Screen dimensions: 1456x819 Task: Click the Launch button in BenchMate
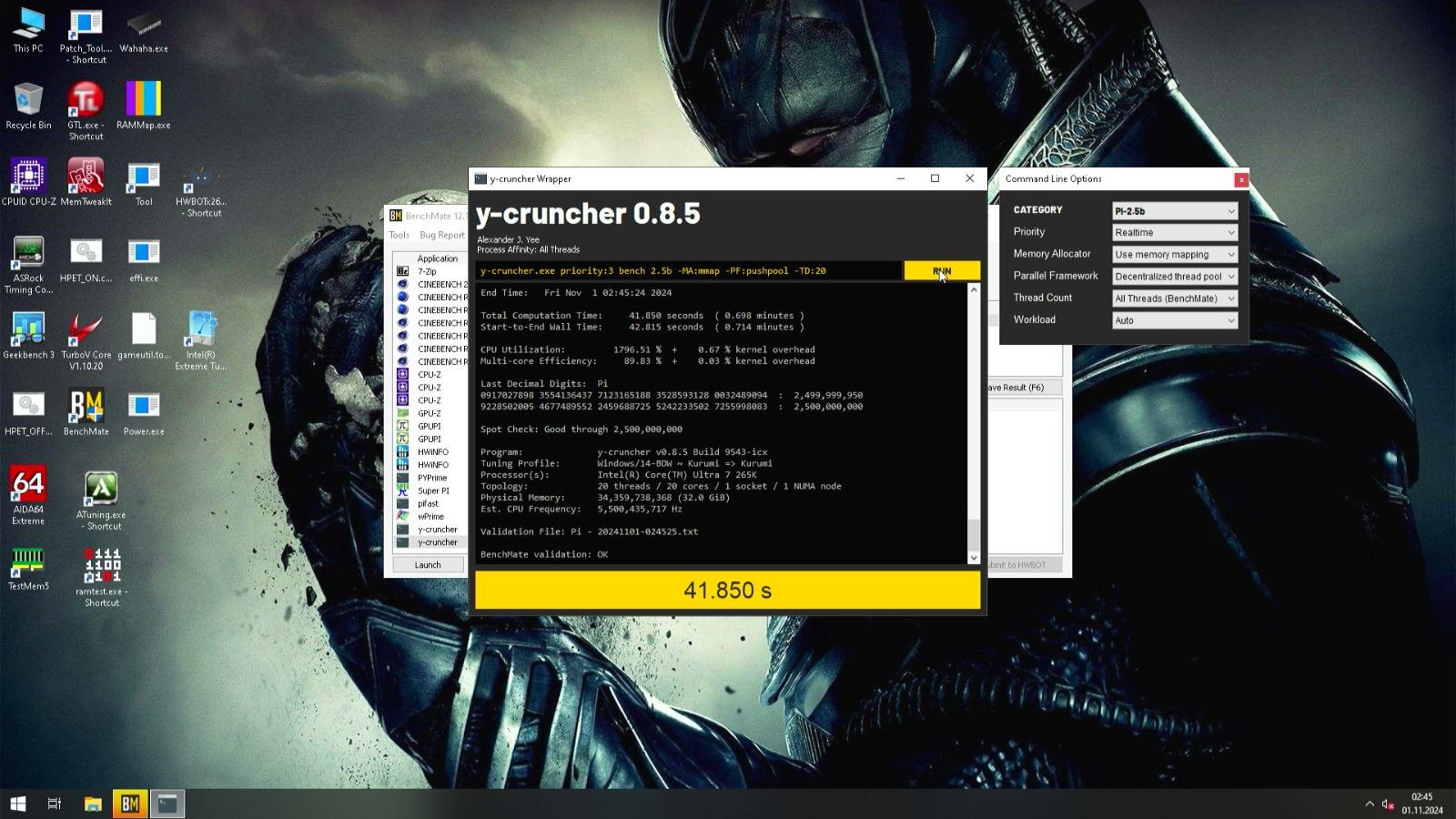tap(428, 565)
